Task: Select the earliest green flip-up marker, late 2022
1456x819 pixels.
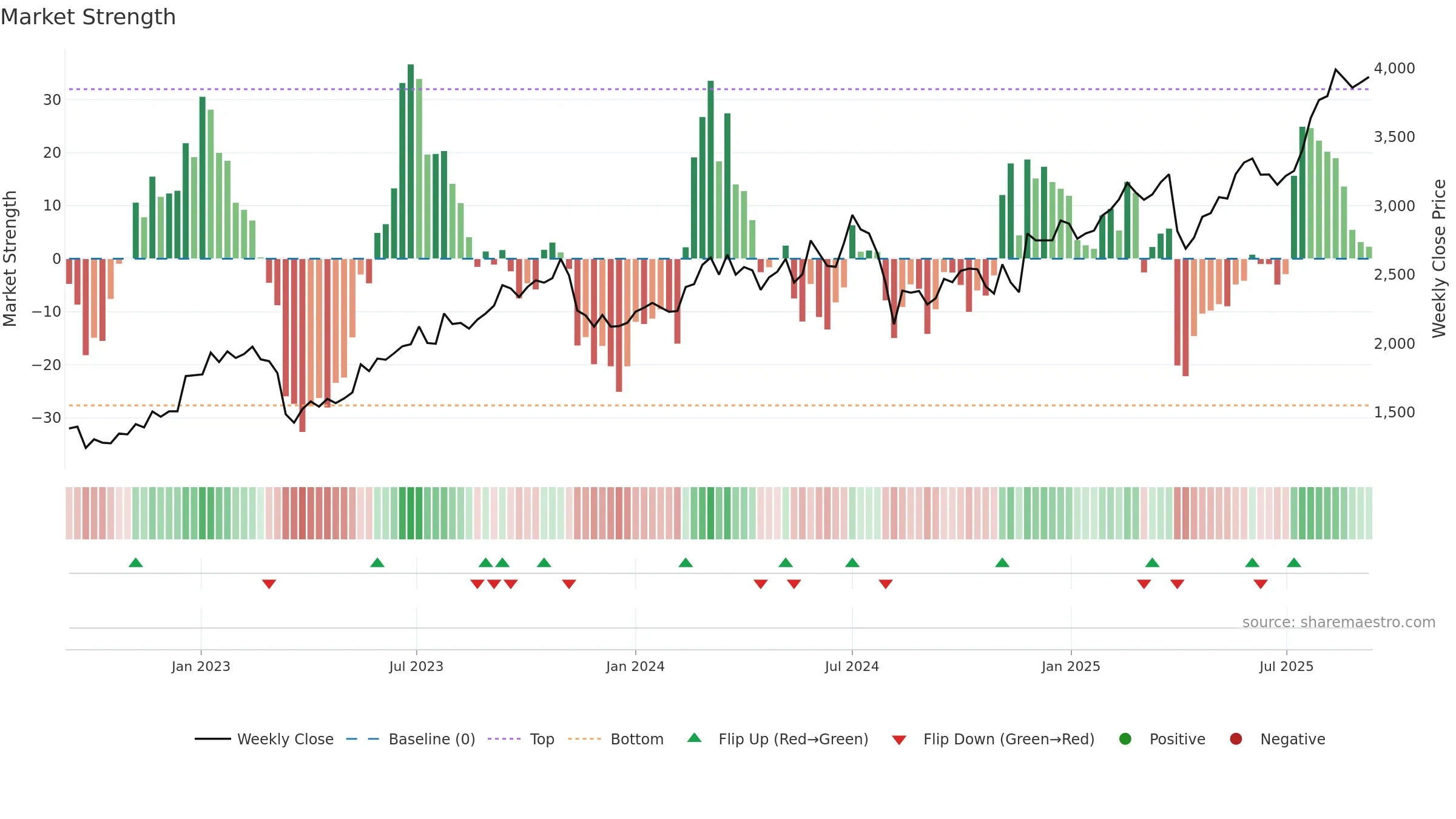Action: tap(136, 563)
